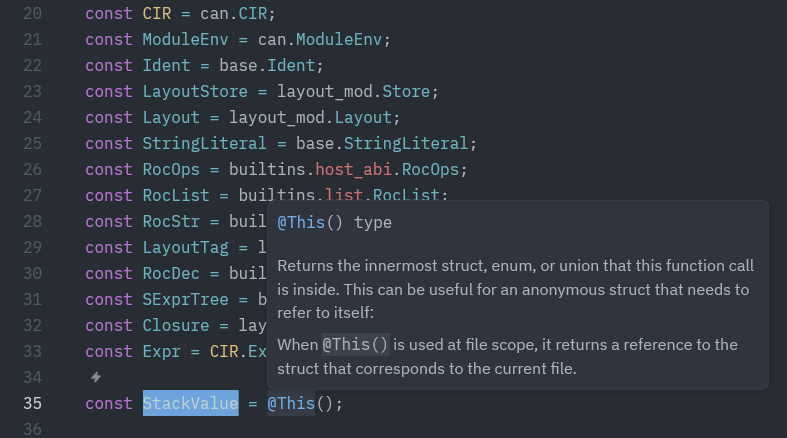The height and width of the screenshot is (438, 787).
Task: Click the @This() type heading in hover popup
Action: (x=334, y=222)
